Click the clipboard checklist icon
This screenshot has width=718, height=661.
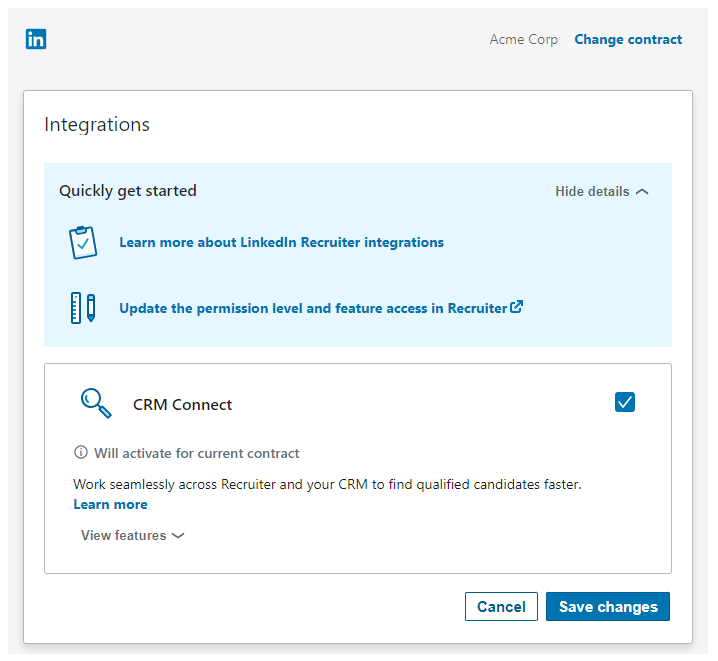[83, 242]
